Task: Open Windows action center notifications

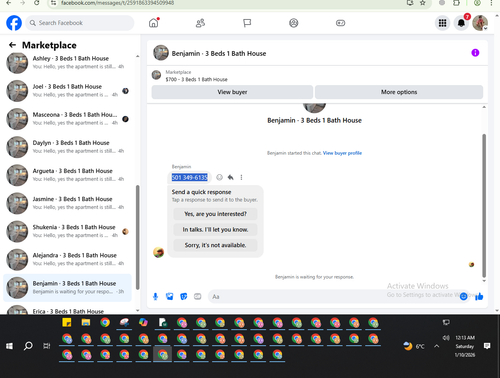Action: point(487,346)
